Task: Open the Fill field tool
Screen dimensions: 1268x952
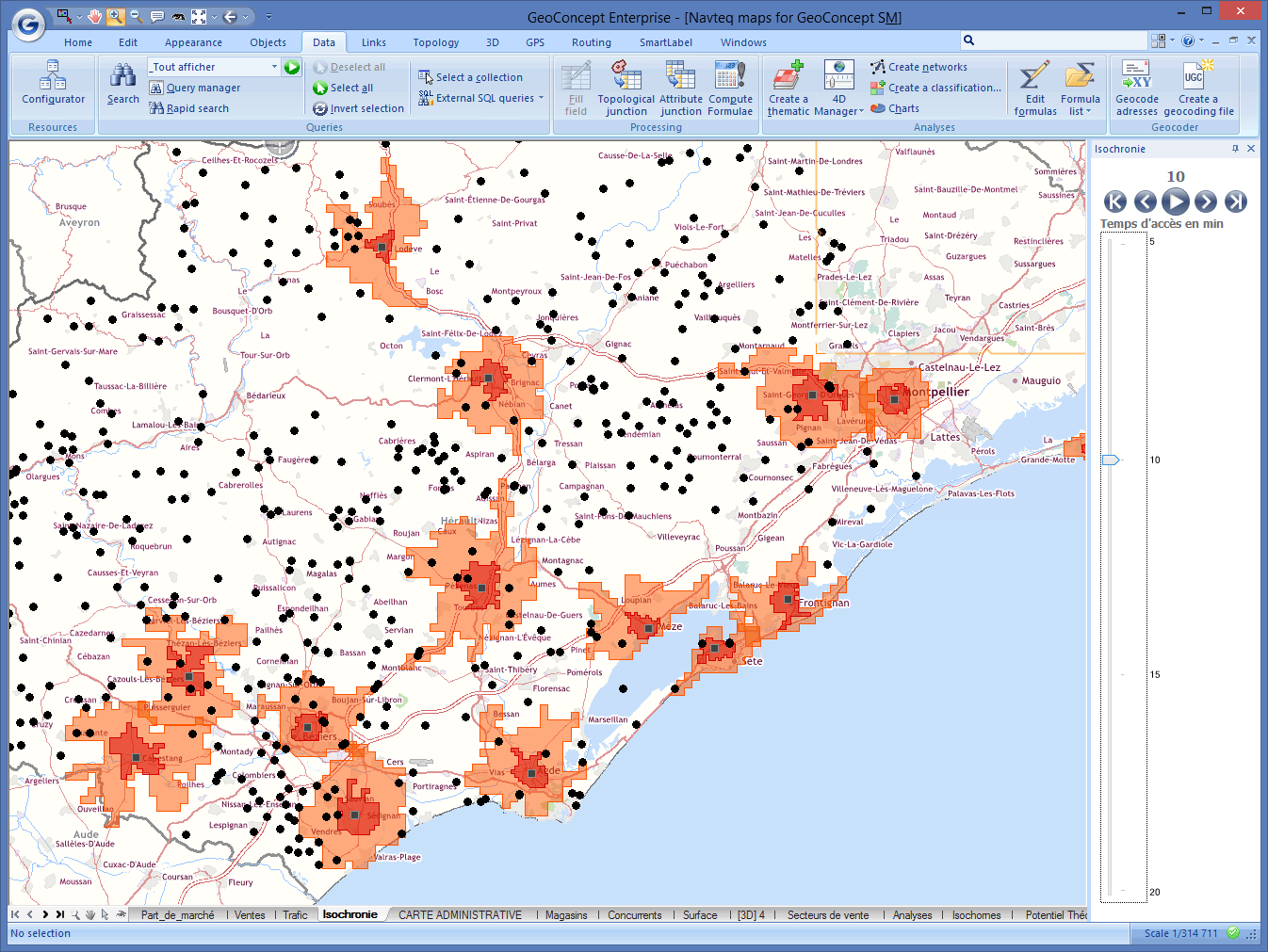Action: tap(576, 88)
